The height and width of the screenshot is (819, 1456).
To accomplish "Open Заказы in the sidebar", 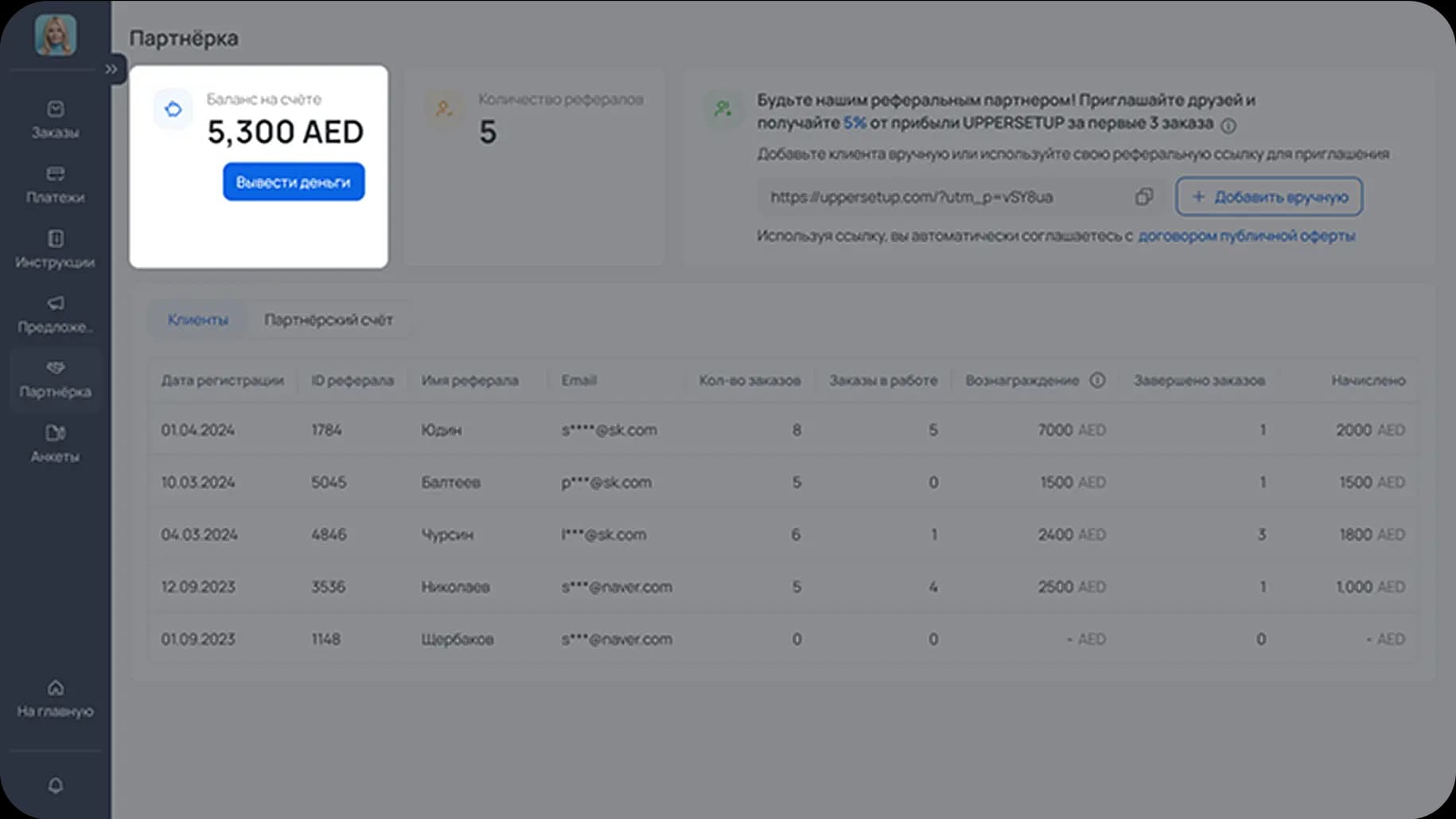I will (x=55, y=119).
